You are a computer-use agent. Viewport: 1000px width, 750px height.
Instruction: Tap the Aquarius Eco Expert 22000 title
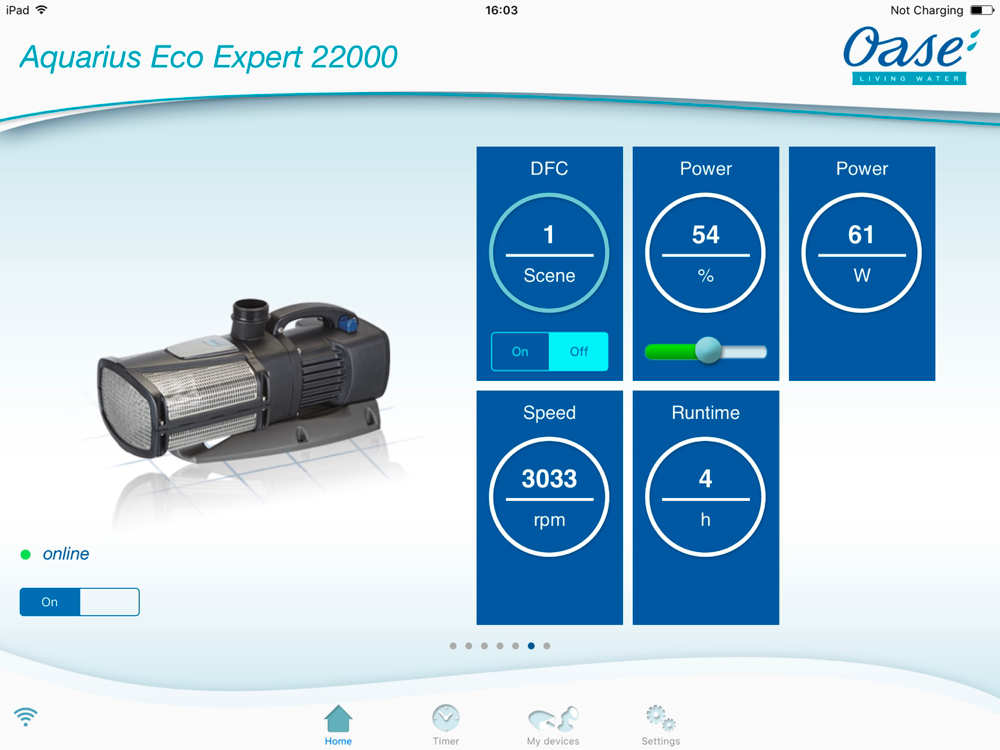coord(209,57)
